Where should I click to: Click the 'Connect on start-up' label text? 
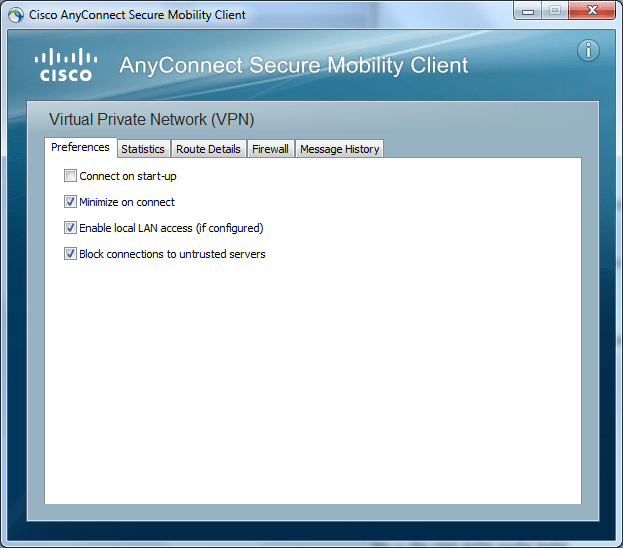[128, 176]
